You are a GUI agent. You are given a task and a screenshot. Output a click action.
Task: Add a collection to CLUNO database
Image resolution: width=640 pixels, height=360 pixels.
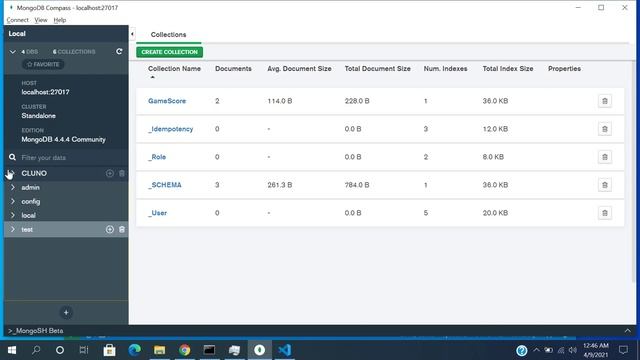click(x=109, y=173)
